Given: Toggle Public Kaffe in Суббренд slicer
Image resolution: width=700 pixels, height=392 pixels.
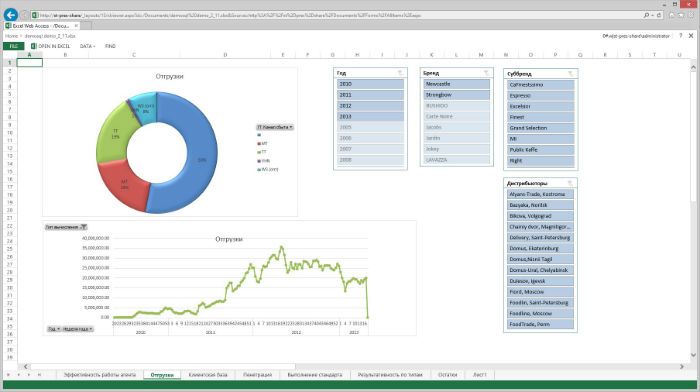Looking at the screenshot, I should pyautogui.click(x=540, y=150).
